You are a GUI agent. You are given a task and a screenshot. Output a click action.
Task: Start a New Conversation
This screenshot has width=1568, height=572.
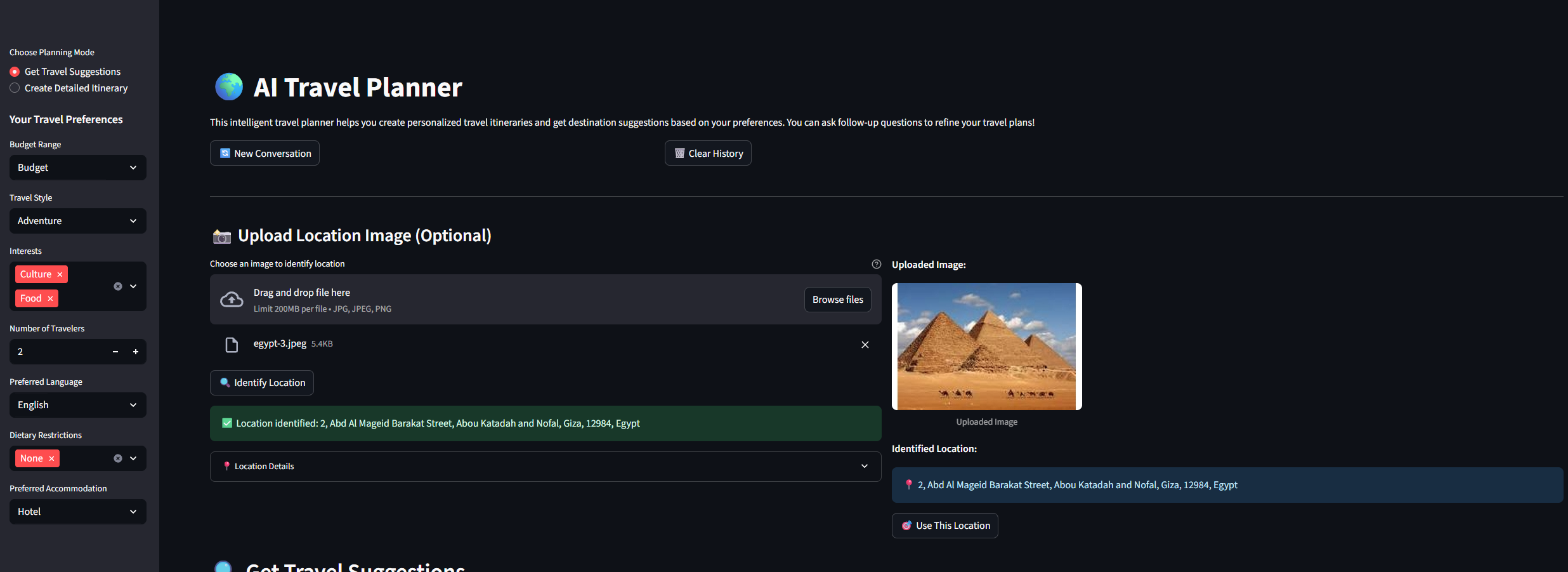click(265, 154)
